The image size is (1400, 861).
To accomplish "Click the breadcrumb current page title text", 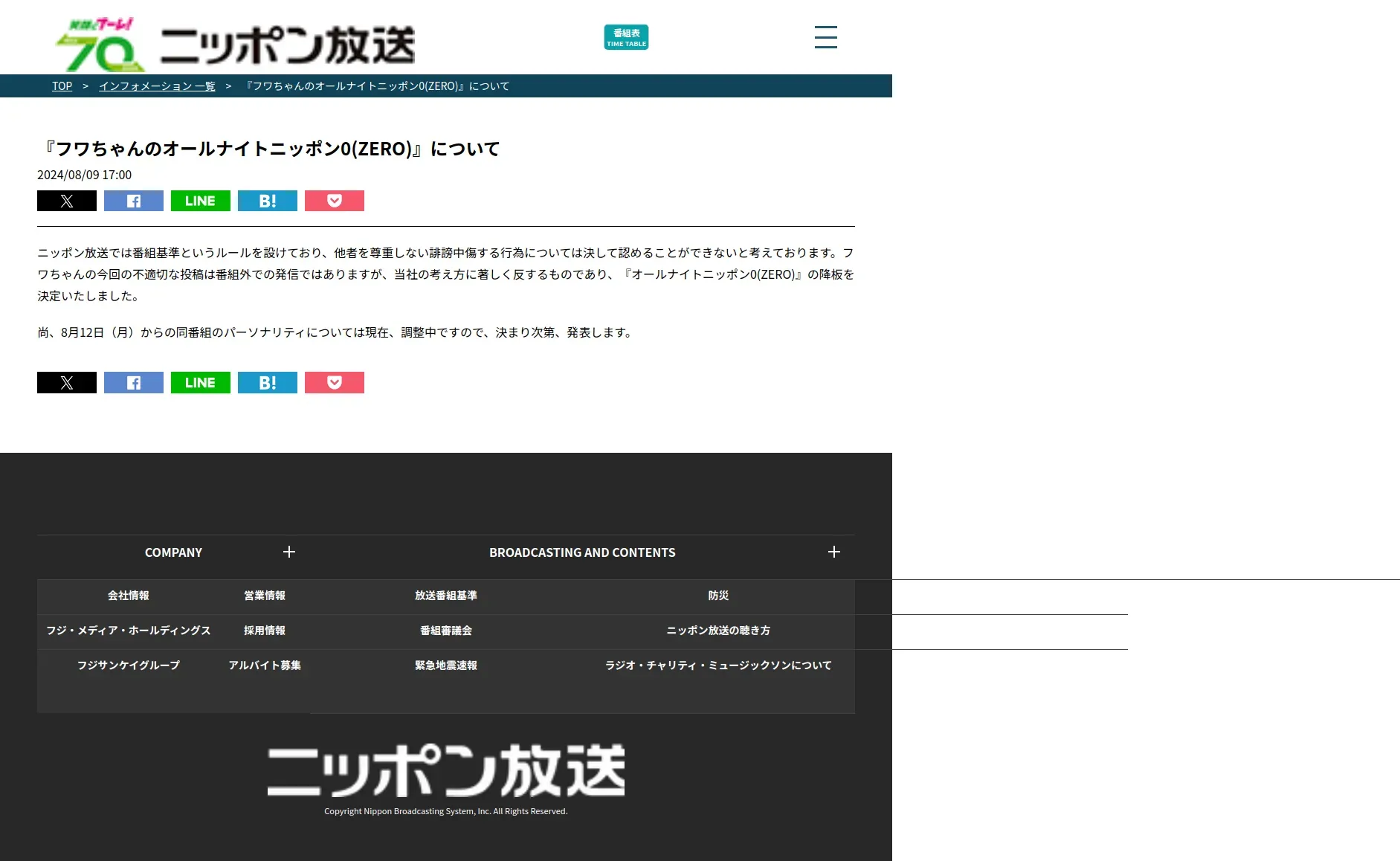I will 377,86.
